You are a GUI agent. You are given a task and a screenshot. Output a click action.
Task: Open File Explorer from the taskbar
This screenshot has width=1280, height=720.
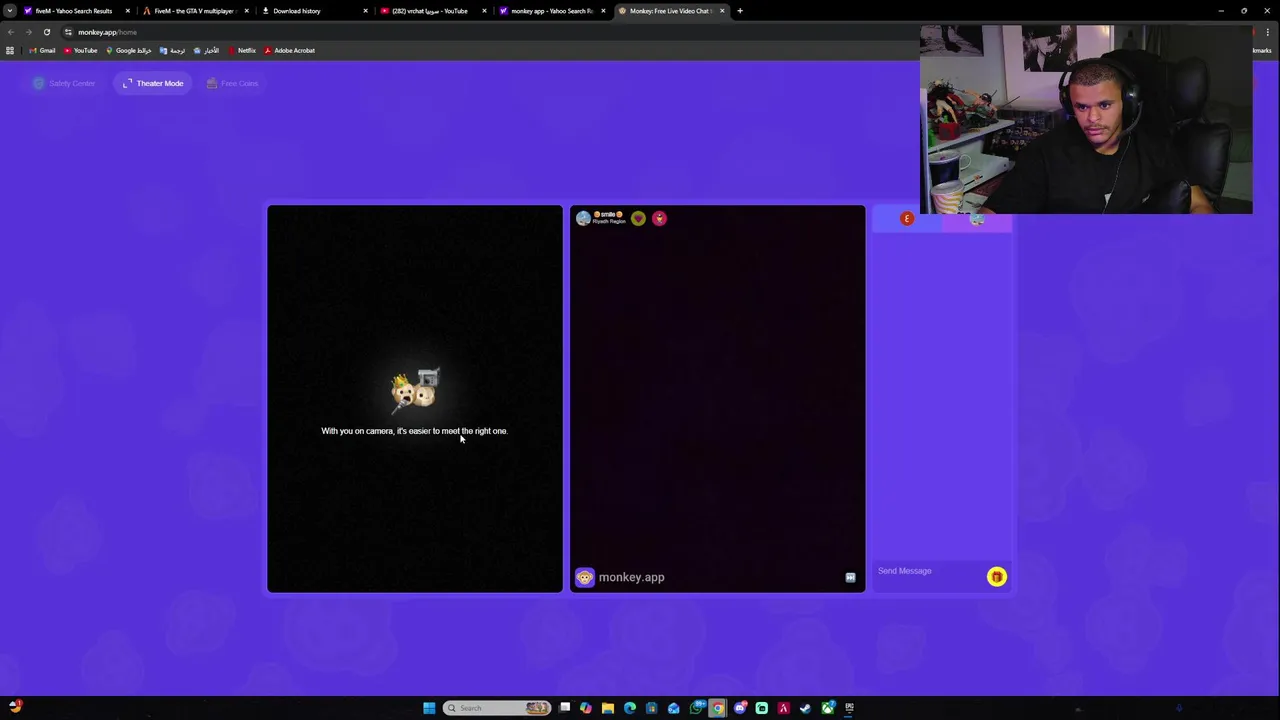[608, 708]
